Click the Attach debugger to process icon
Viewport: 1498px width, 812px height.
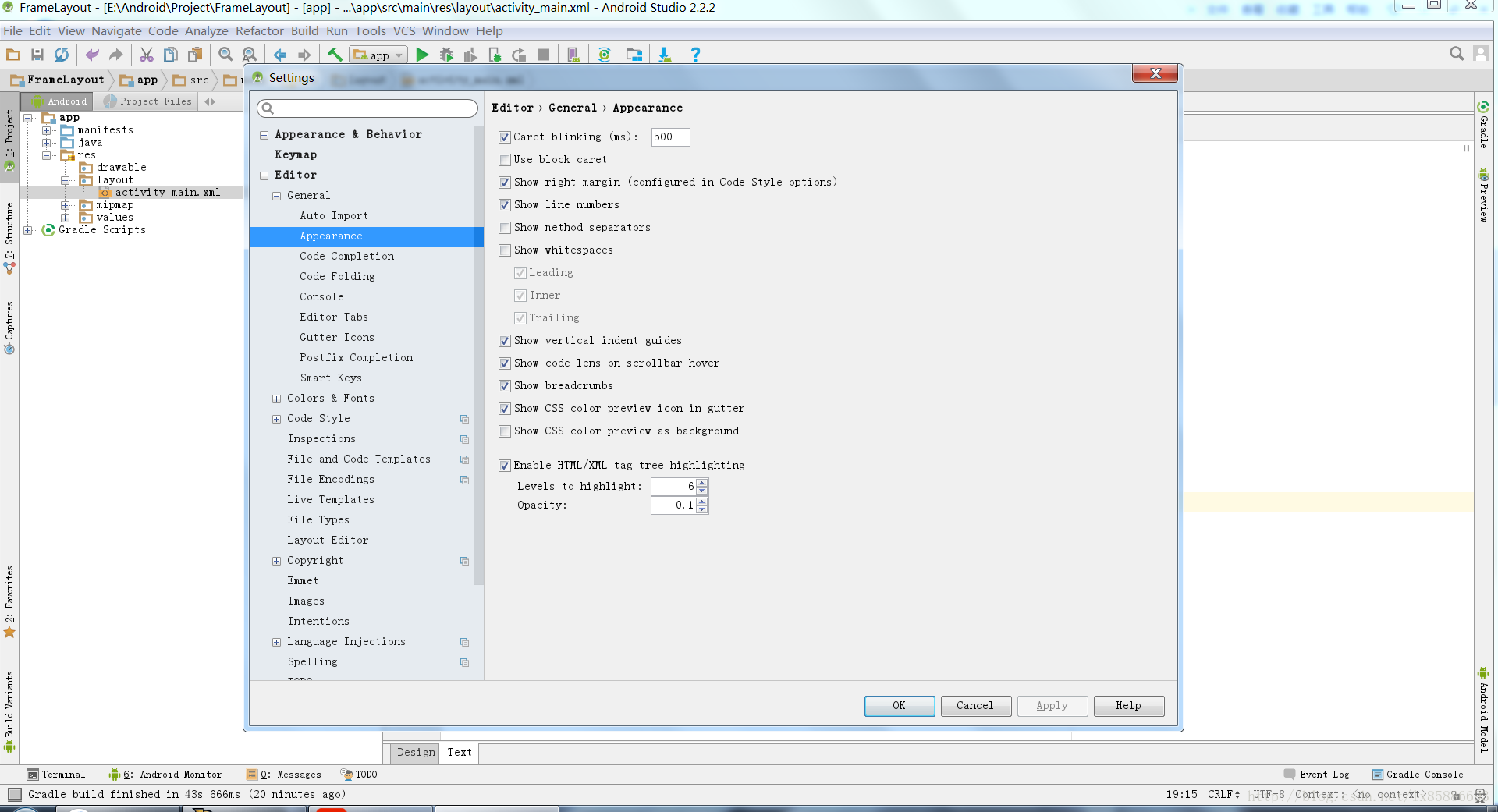pyautogui.click(x=495, y=55)
